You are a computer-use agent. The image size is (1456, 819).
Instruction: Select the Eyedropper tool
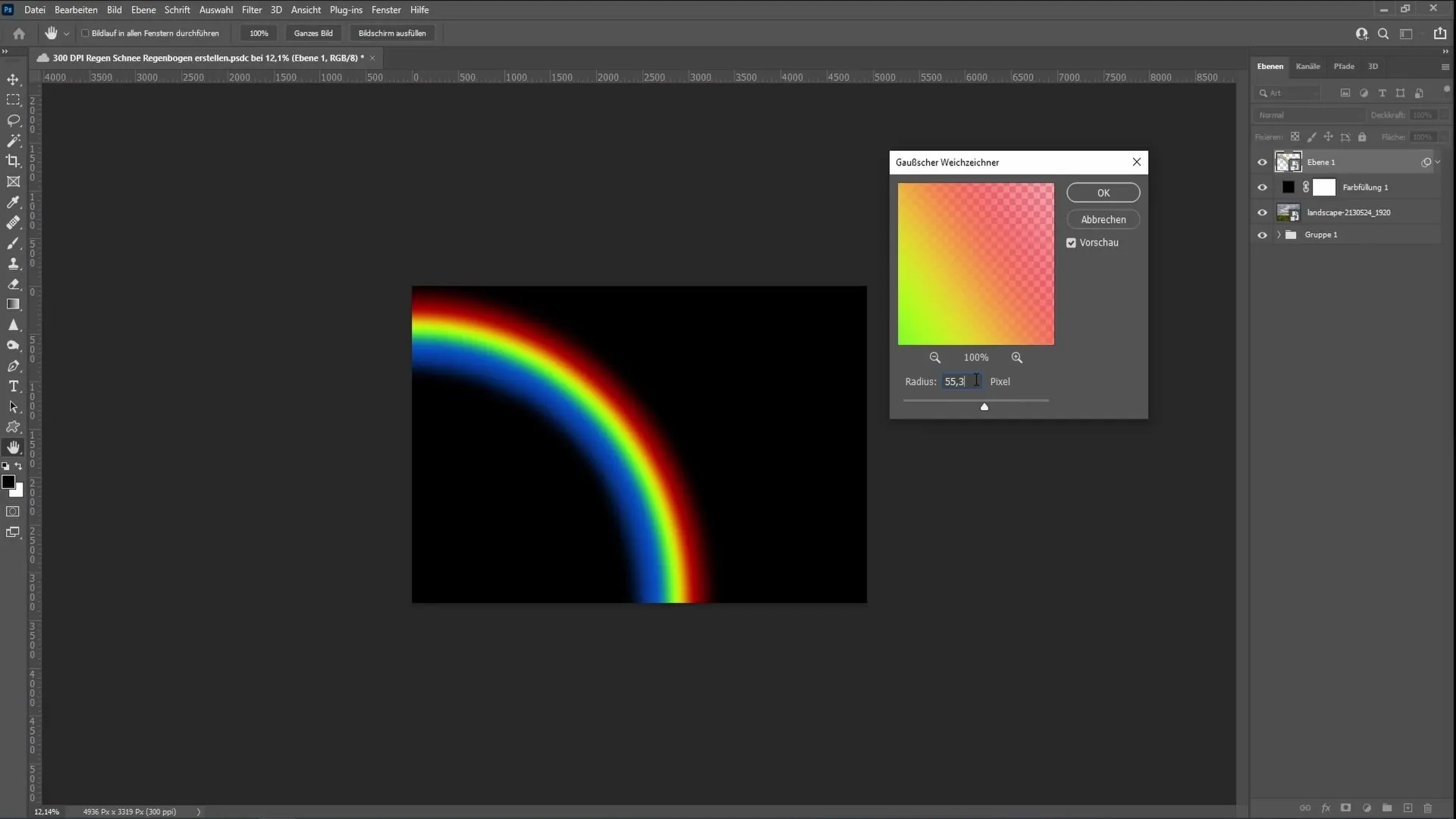pyautogui.click(x=13, y=202)
